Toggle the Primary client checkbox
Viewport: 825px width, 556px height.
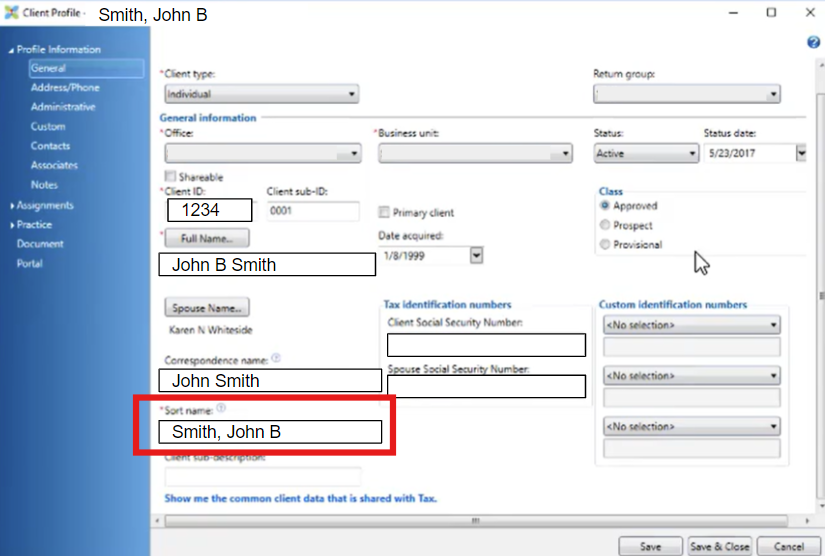(x=384, y=212)
